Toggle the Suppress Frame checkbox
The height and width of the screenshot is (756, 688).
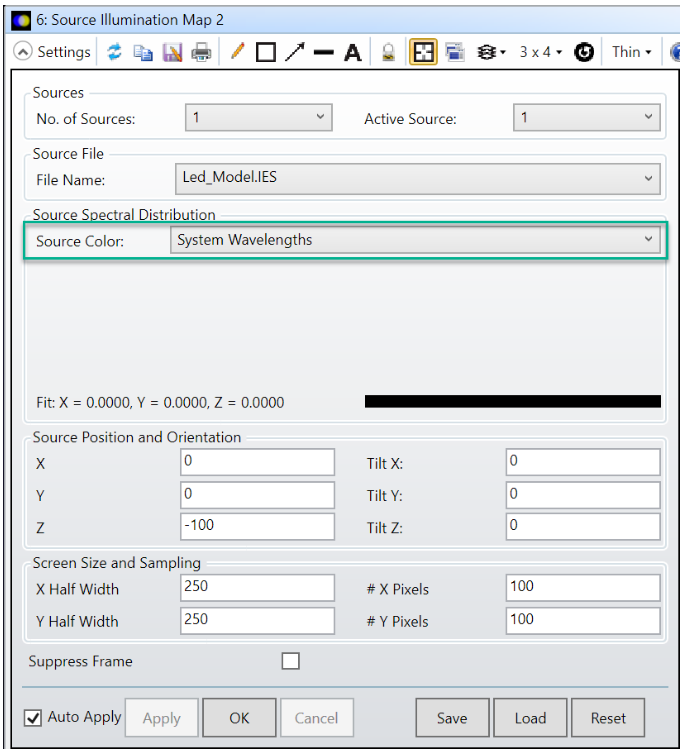[291, 661]
